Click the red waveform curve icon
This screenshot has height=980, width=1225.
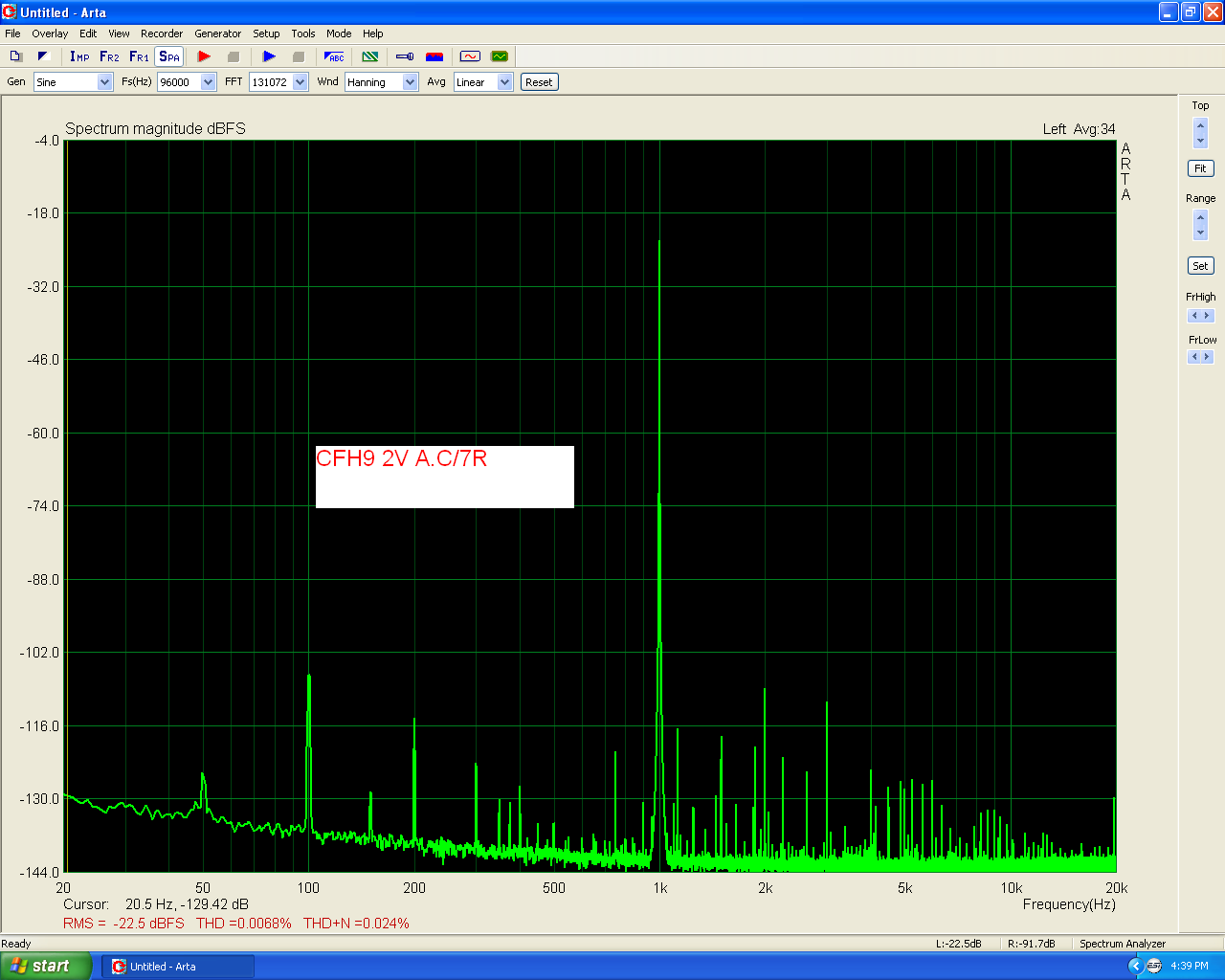(x=470, y=56)
